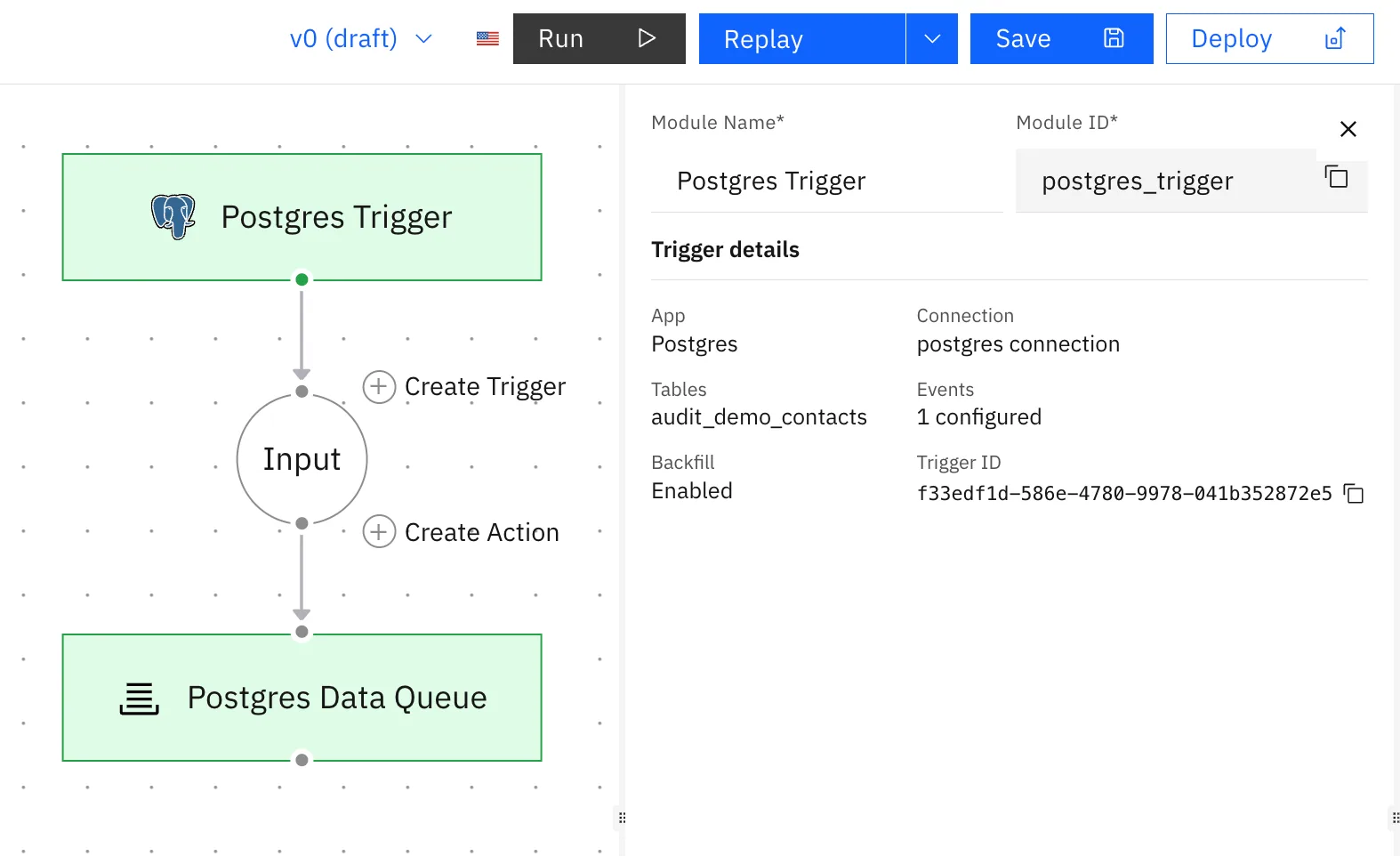Select the Postgres Data Queue node
The width and height of the screenshot is (1400, 856).
pos(302,698)
